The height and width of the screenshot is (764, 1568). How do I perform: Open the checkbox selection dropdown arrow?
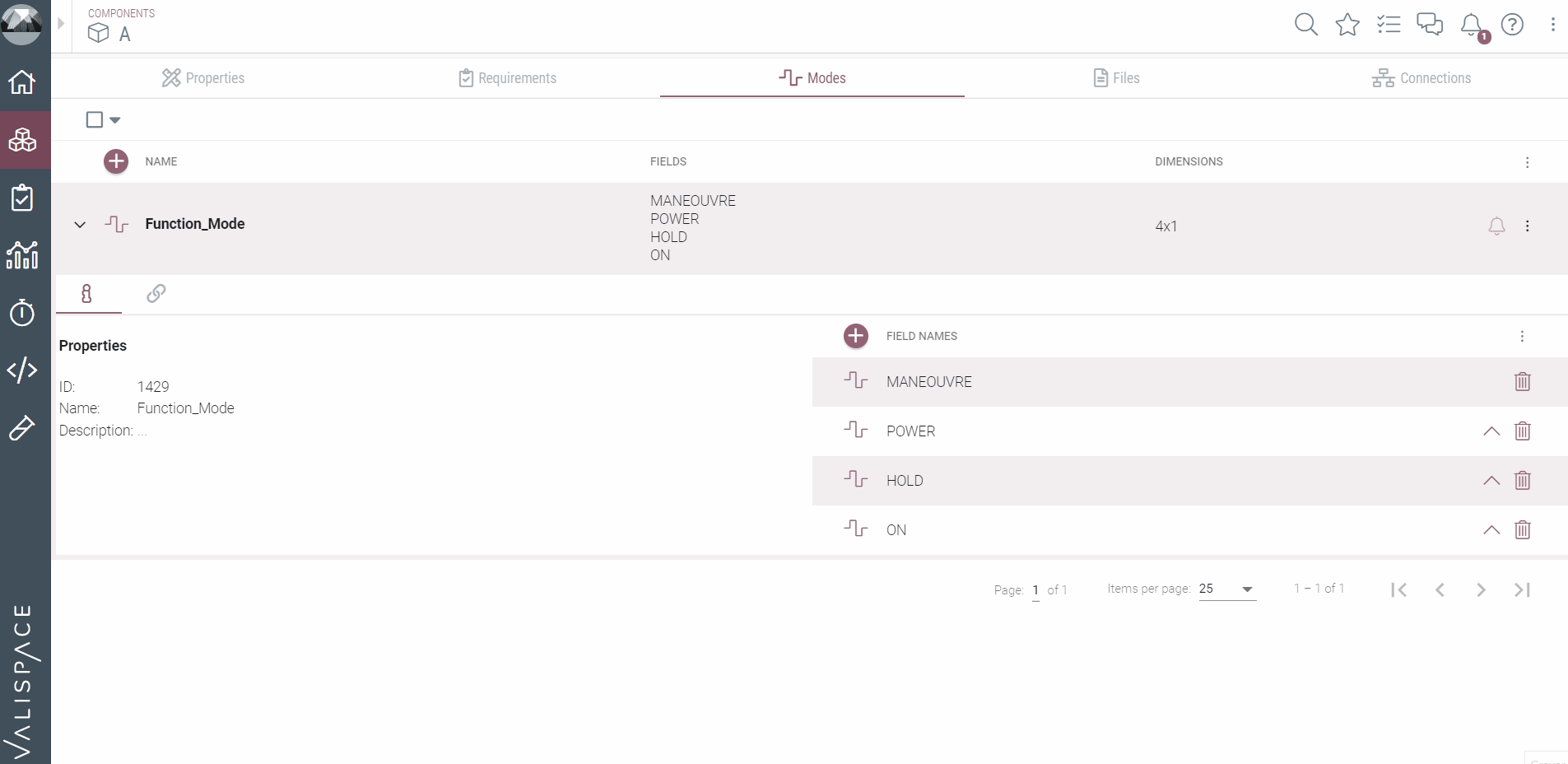(x=115, y=120)
